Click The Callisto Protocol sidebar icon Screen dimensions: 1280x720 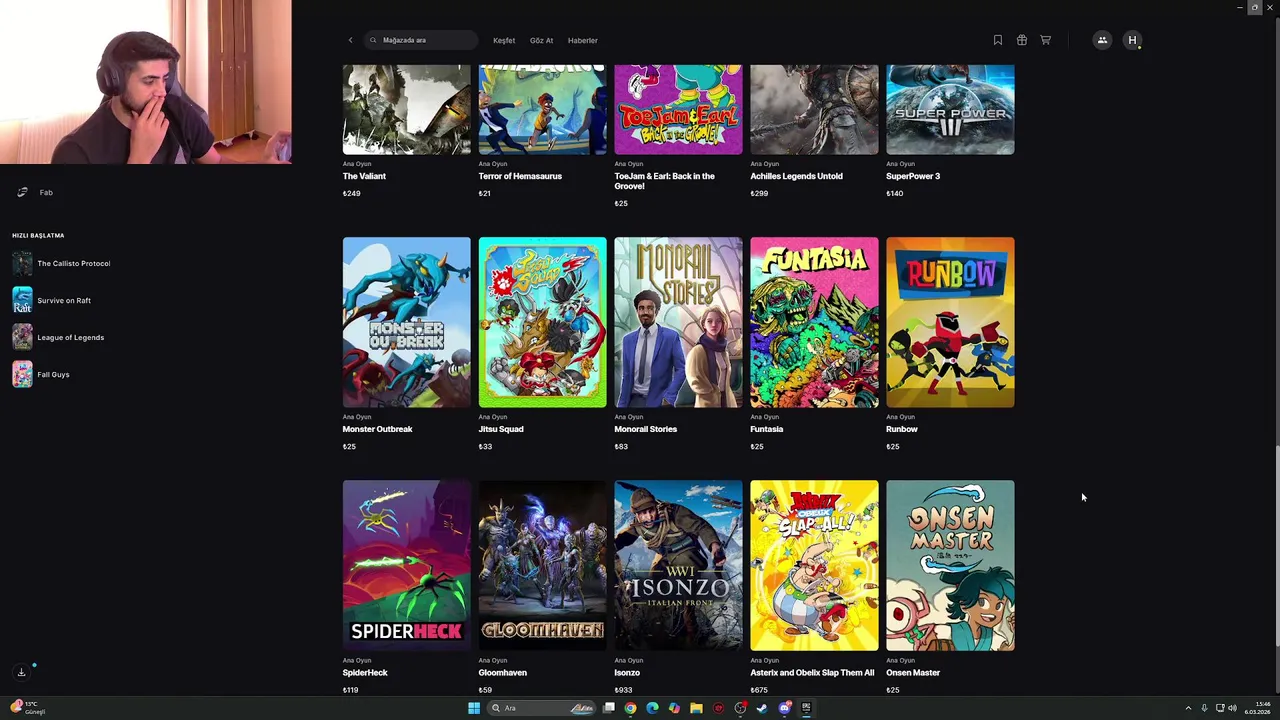tap(22, 263)
